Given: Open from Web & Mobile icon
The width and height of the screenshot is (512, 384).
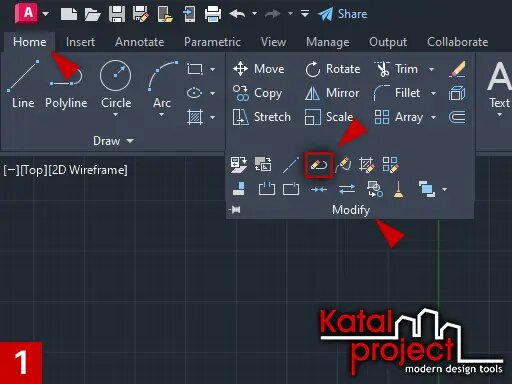Looking at the screenshot, I should click(x=165, y=14).
